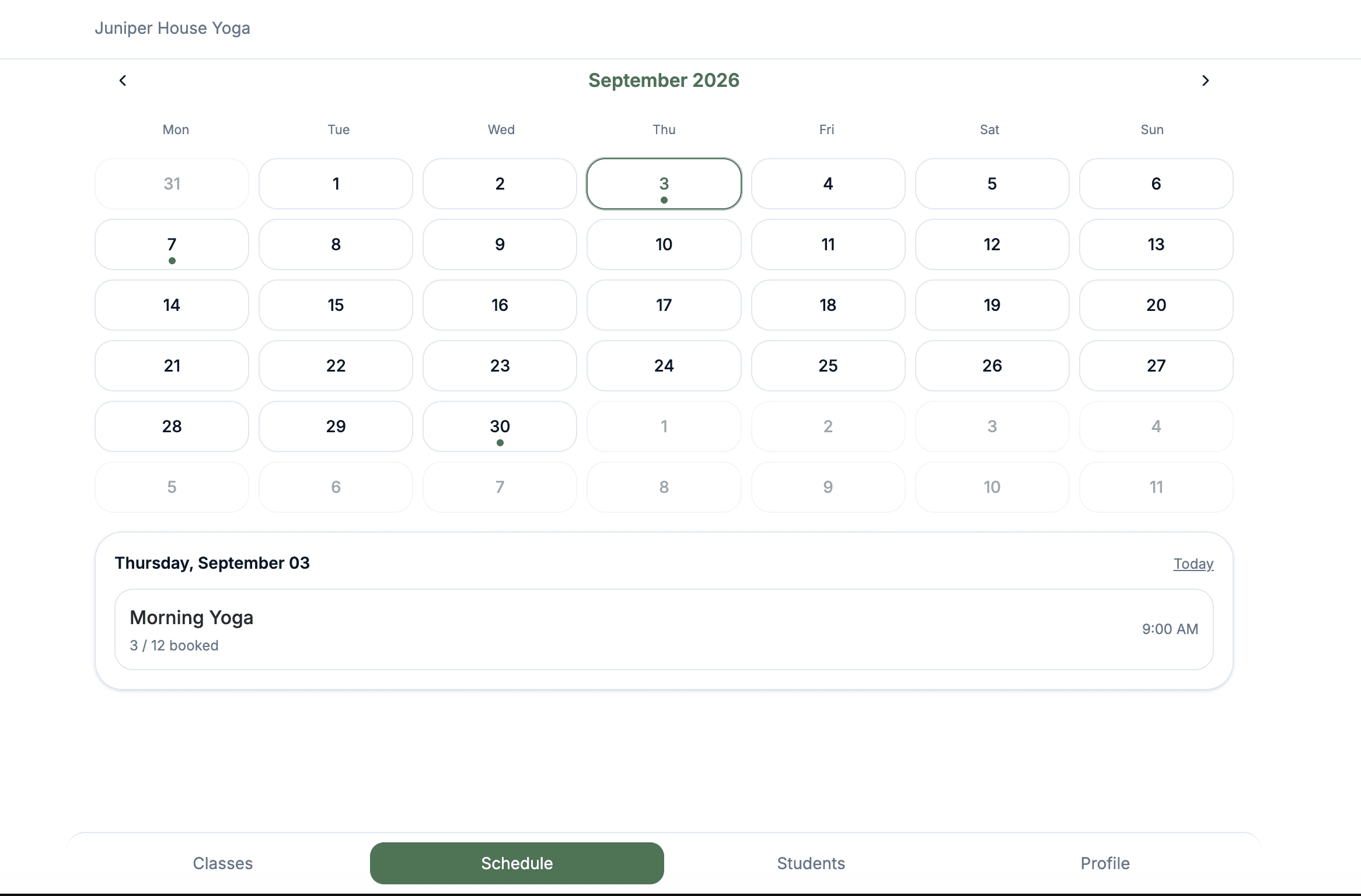
Task: Pick greyed-out October 10 in last row
Action: coord(992,487)
